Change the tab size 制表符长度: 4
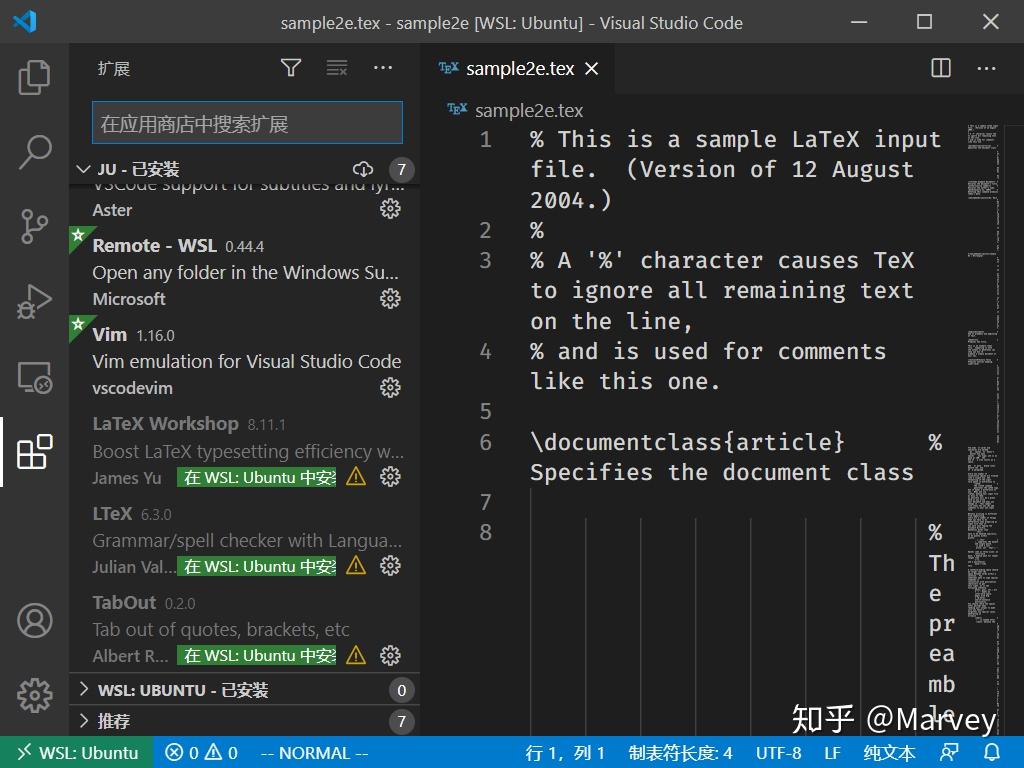1024x768 pixels. coord(680,752)
